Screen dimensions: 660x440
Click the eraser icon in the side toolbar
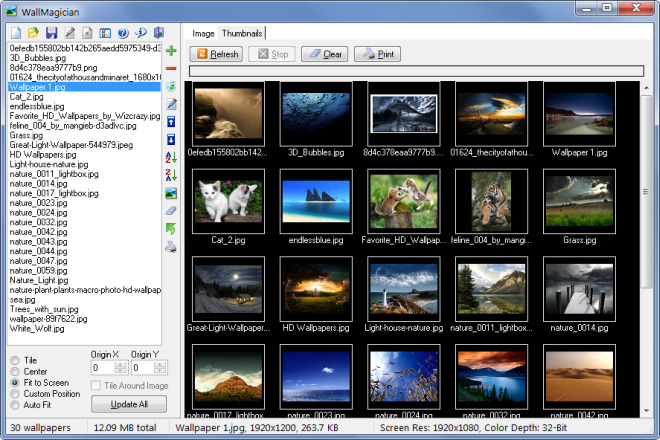(x=171, y=211)
